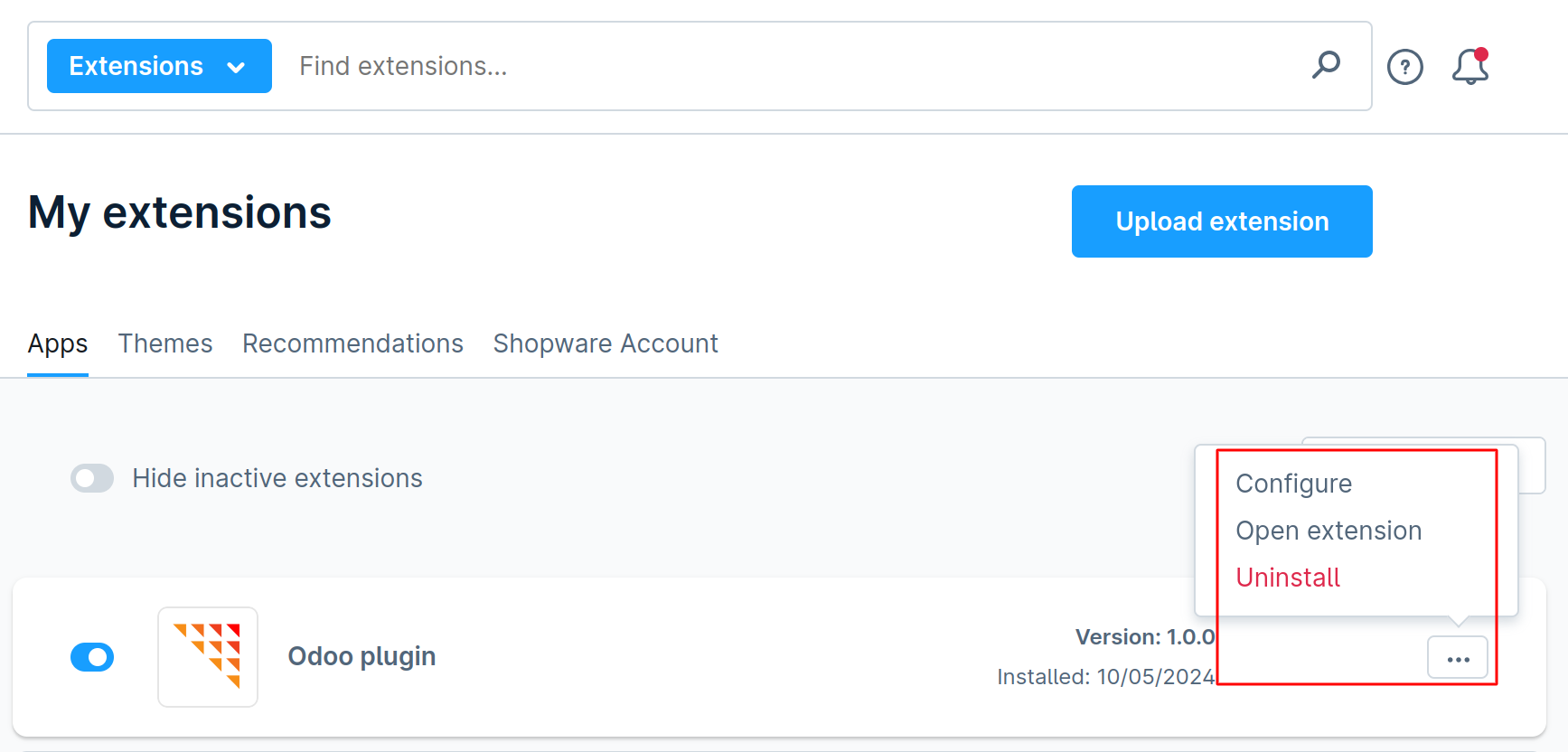Select Uninstall from the context menu
This screenshot has width=1568, height=752.
[1287, 578]
